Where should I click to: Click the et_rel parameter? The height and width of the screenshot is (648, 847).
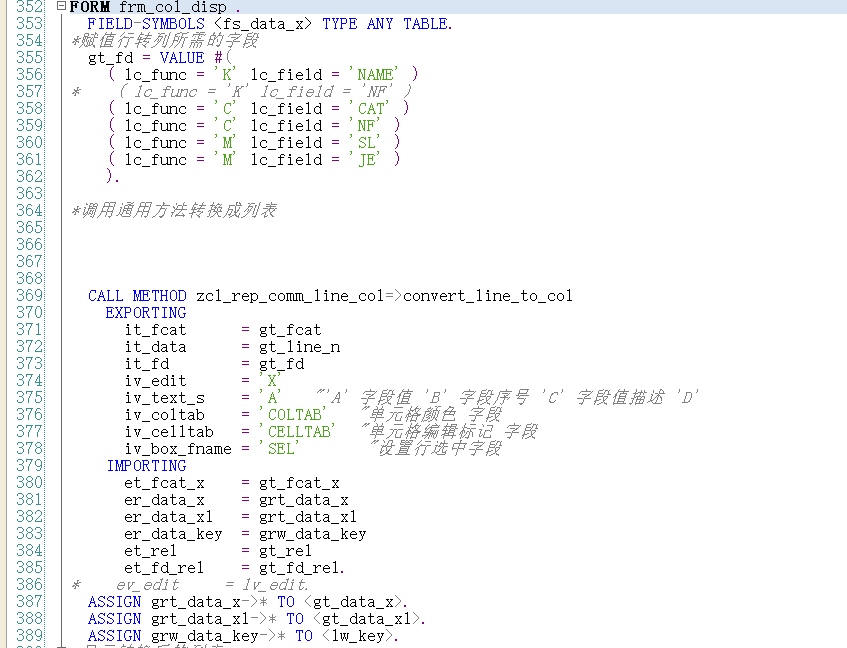(151, 551)
